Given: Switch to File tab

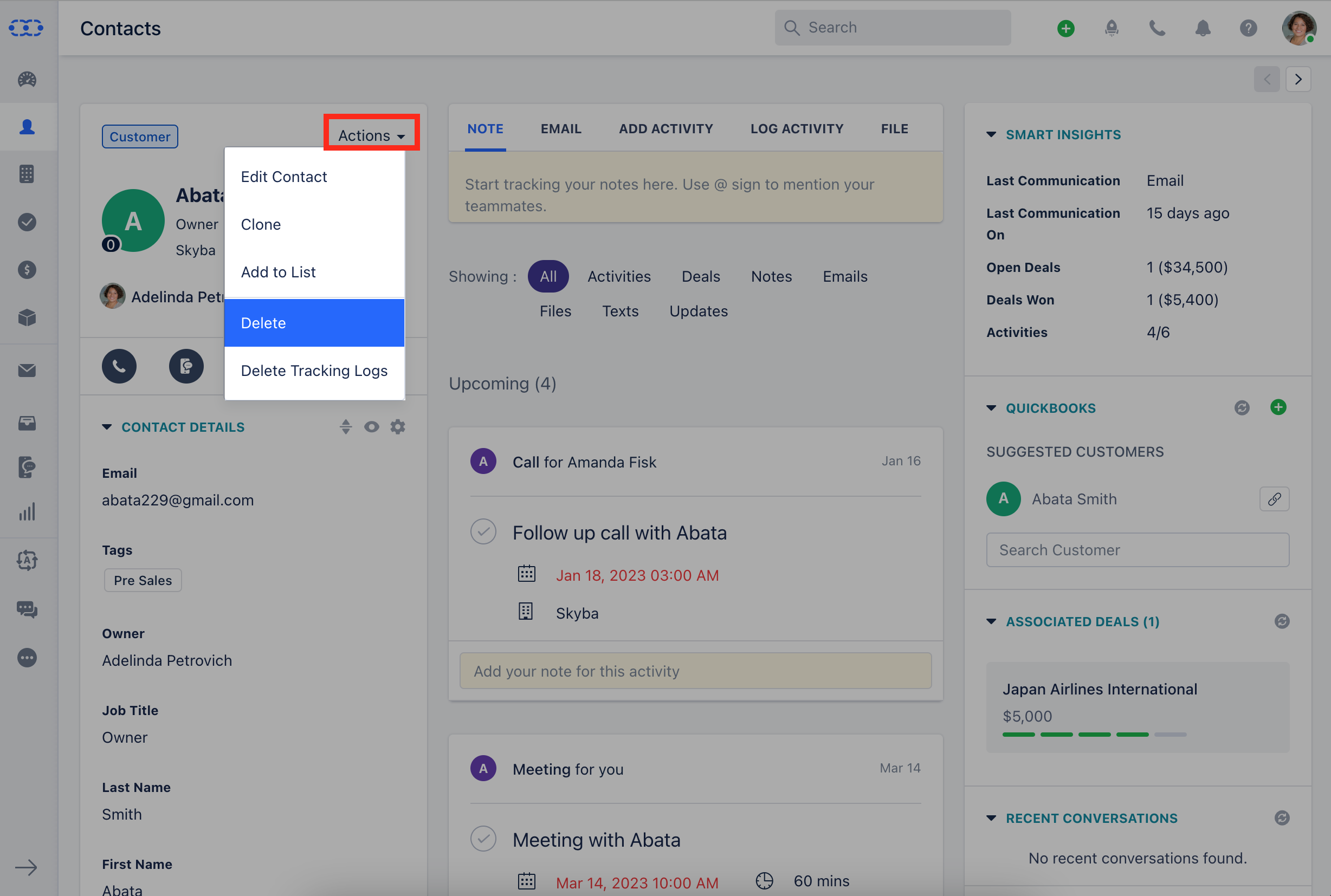Looking at the screenshot, I should pos(894,128).
